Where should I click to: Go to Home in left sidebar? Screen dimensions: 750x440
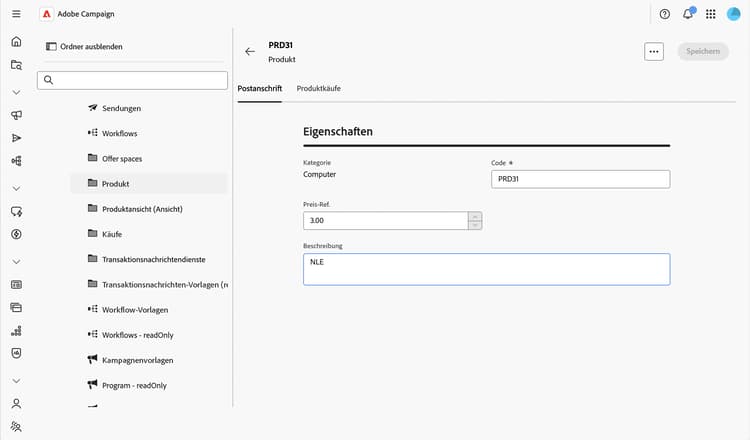click(x=16, y=42)
